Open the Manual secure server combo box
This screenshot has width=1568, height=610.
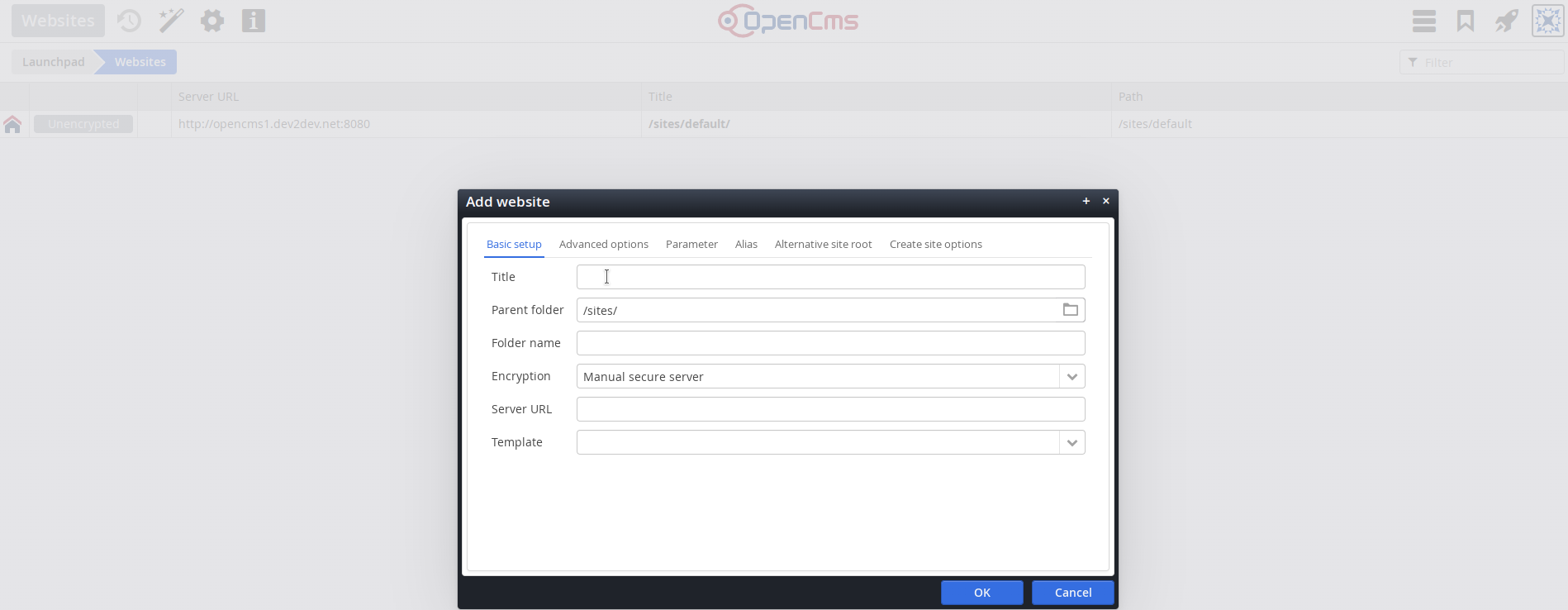(817, 377)
